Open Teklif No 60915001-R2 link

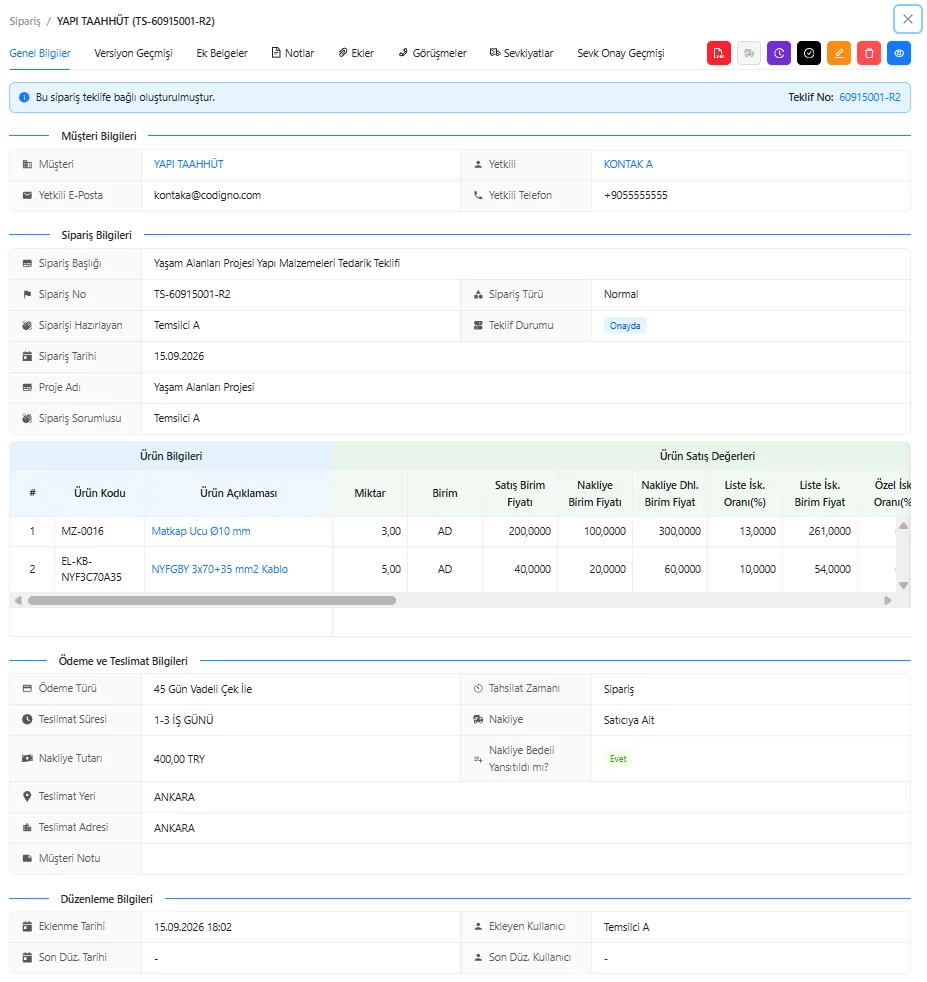coord(869,97)
